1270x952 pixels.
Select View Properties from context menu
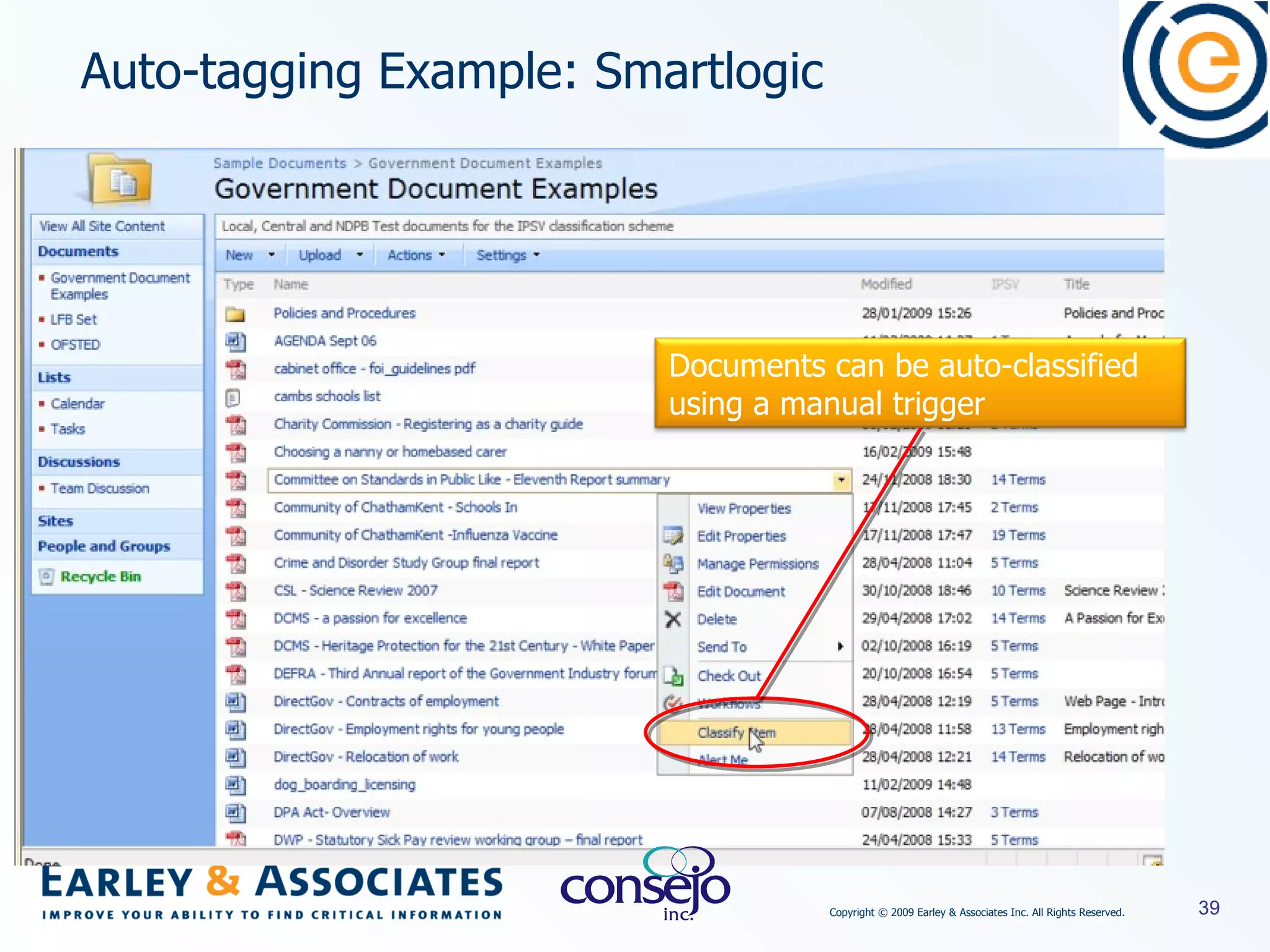tap(744, 509)
